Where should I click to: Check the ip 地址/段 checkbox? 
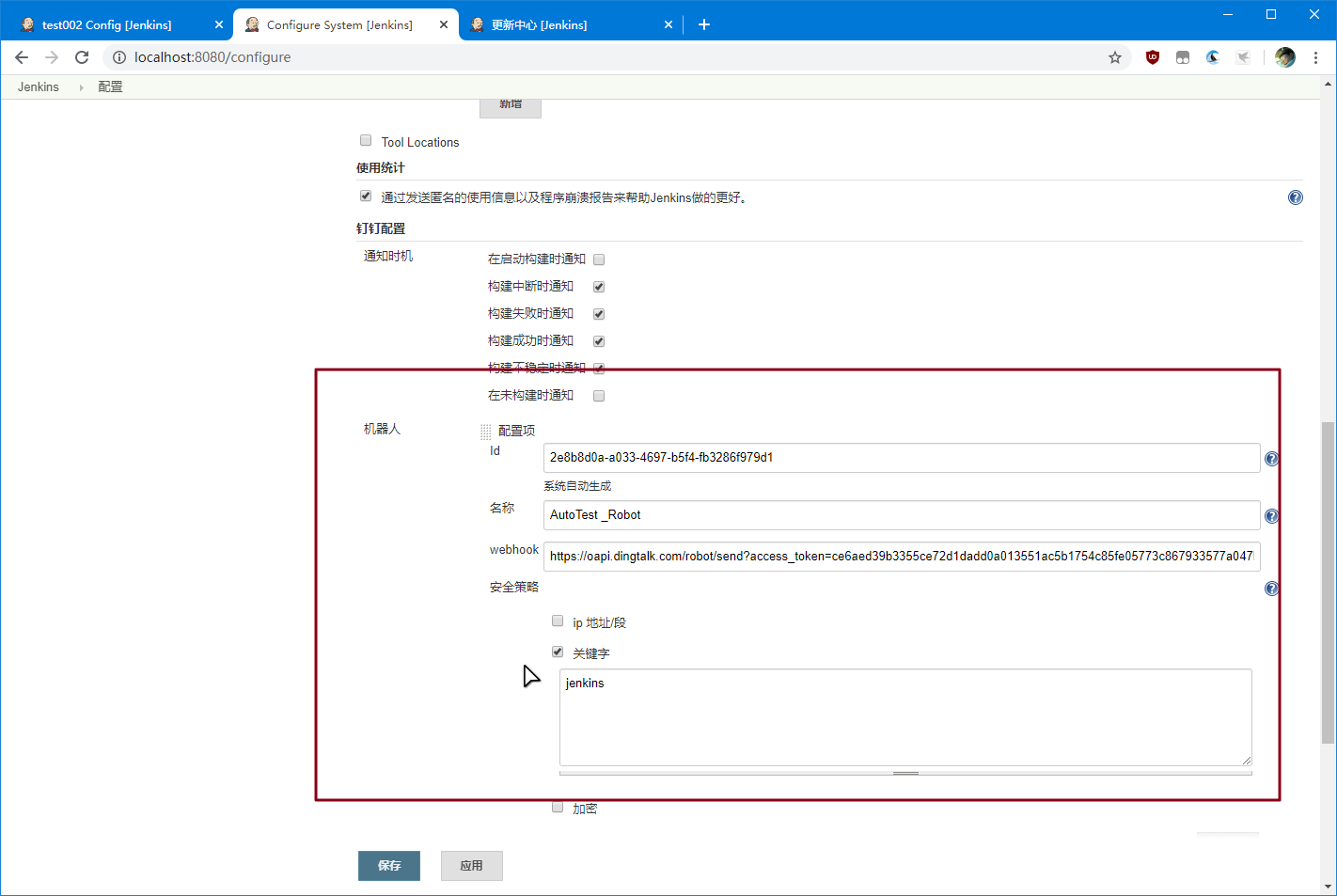pos(558,621)
